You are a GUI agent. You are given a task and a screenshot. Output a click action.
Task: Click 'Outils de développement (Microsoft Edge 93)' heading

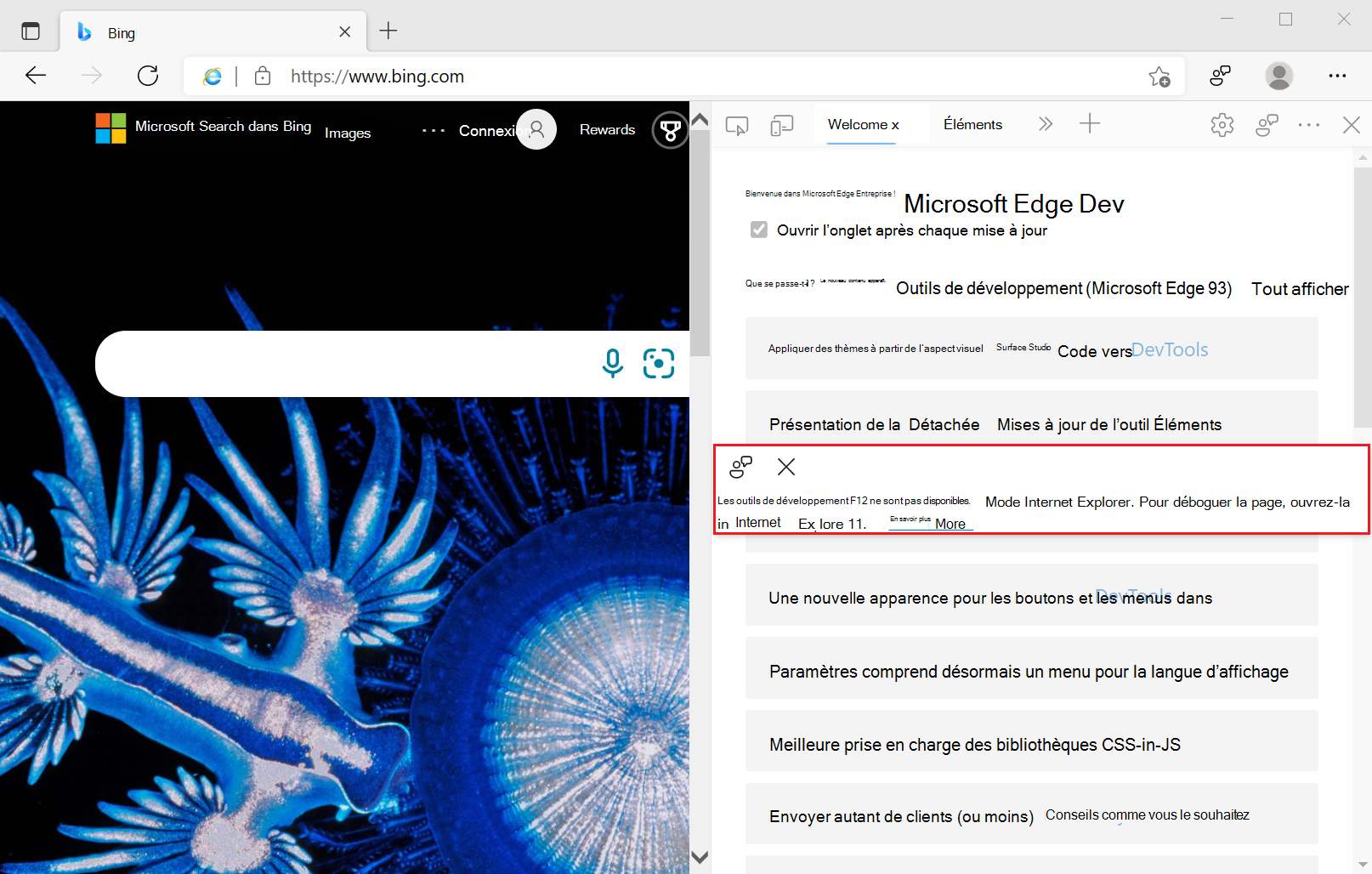coord(1063,288)
